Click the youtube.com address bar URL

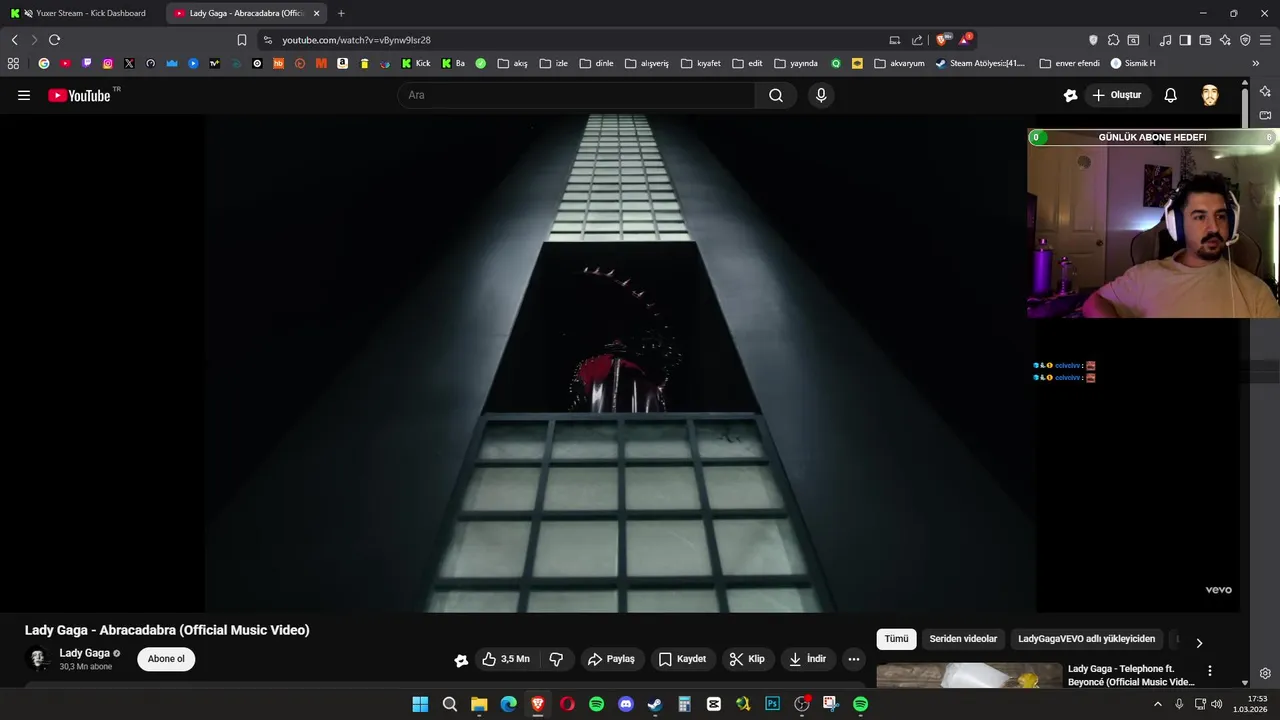[356, 40]
